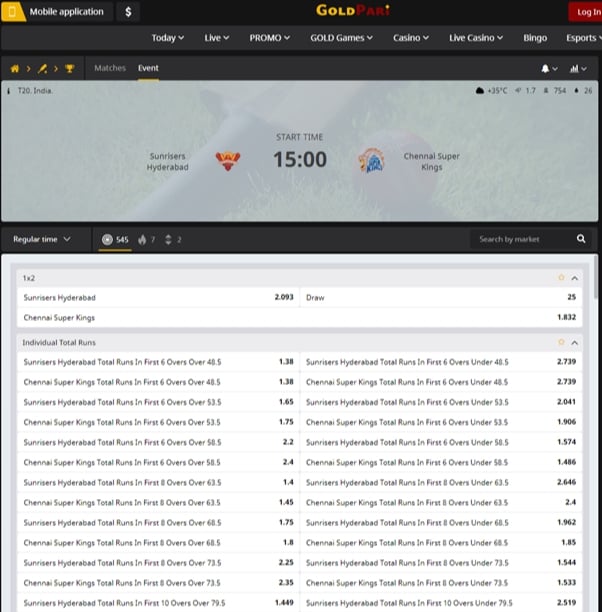Select Chennai First 6 Overs Under 53.5
The image size is (602, 612).
click(x=441, y=422)
